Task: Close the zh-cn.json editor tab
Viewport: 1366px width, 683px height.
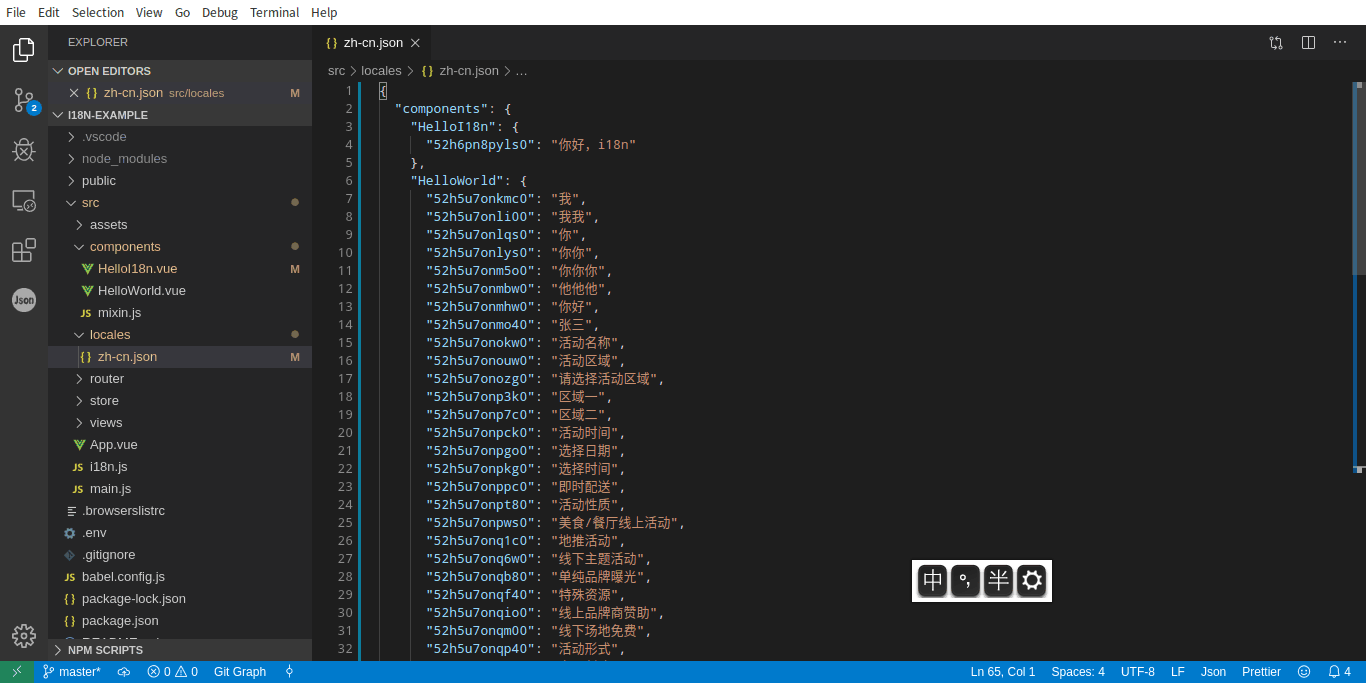Action: click(415, 43)
